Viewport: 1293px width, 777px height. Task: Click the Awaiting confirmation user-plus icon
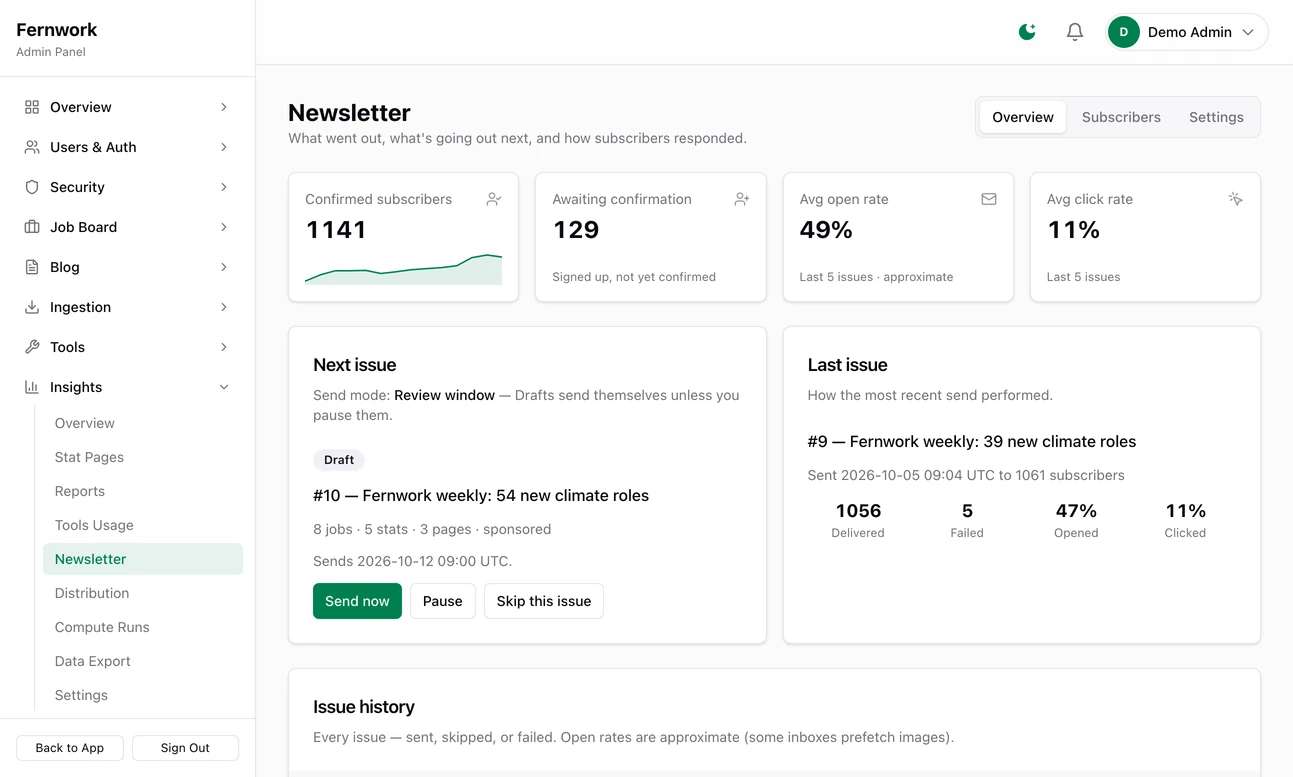click(741, 199)
